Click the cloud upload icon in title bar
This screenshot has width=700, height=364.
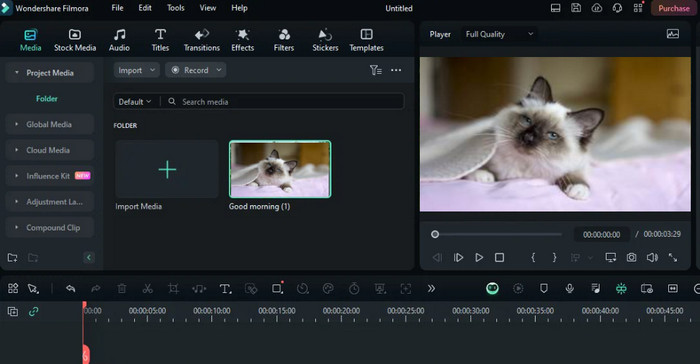tap(597, 8)
